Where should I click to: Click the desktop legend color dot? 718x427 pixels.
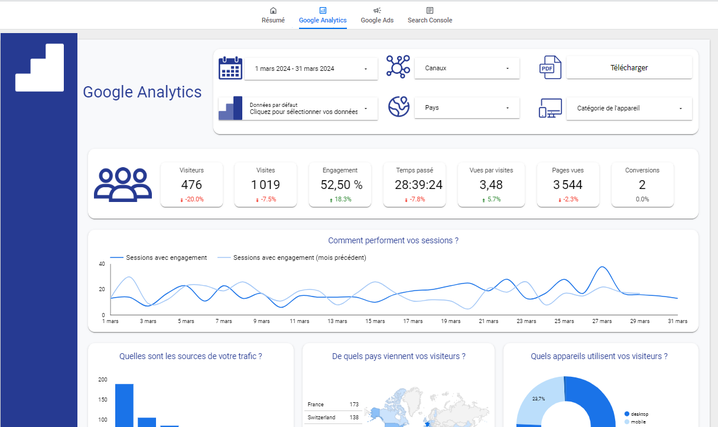point(627,414)
